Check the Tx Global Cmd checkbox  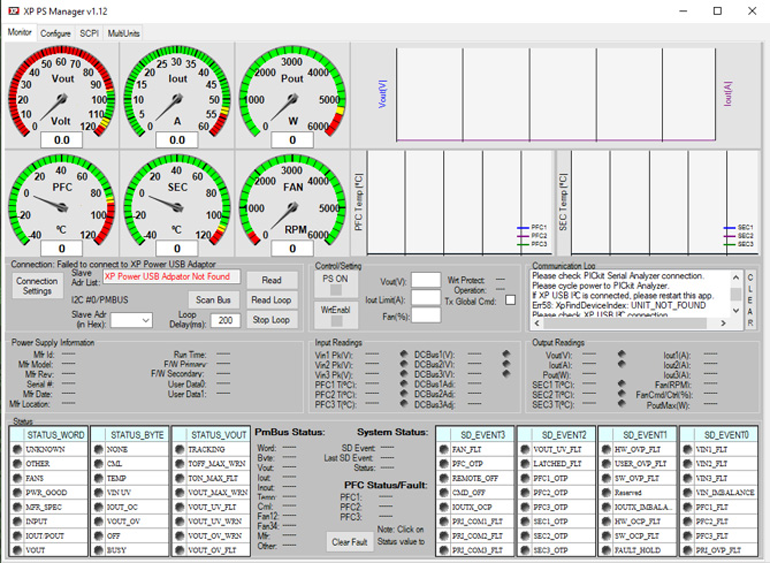tap(511, 299)
